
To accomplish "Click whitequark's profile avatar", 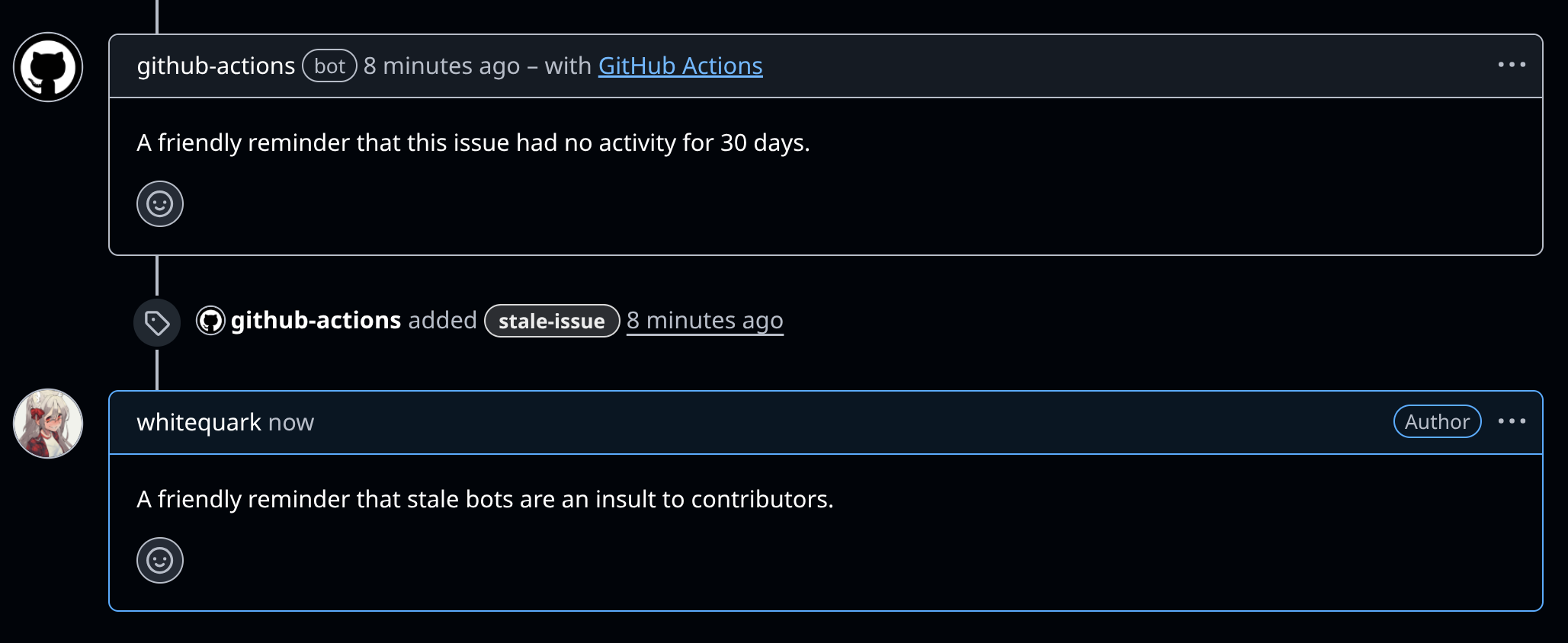I will click(48, 424).
